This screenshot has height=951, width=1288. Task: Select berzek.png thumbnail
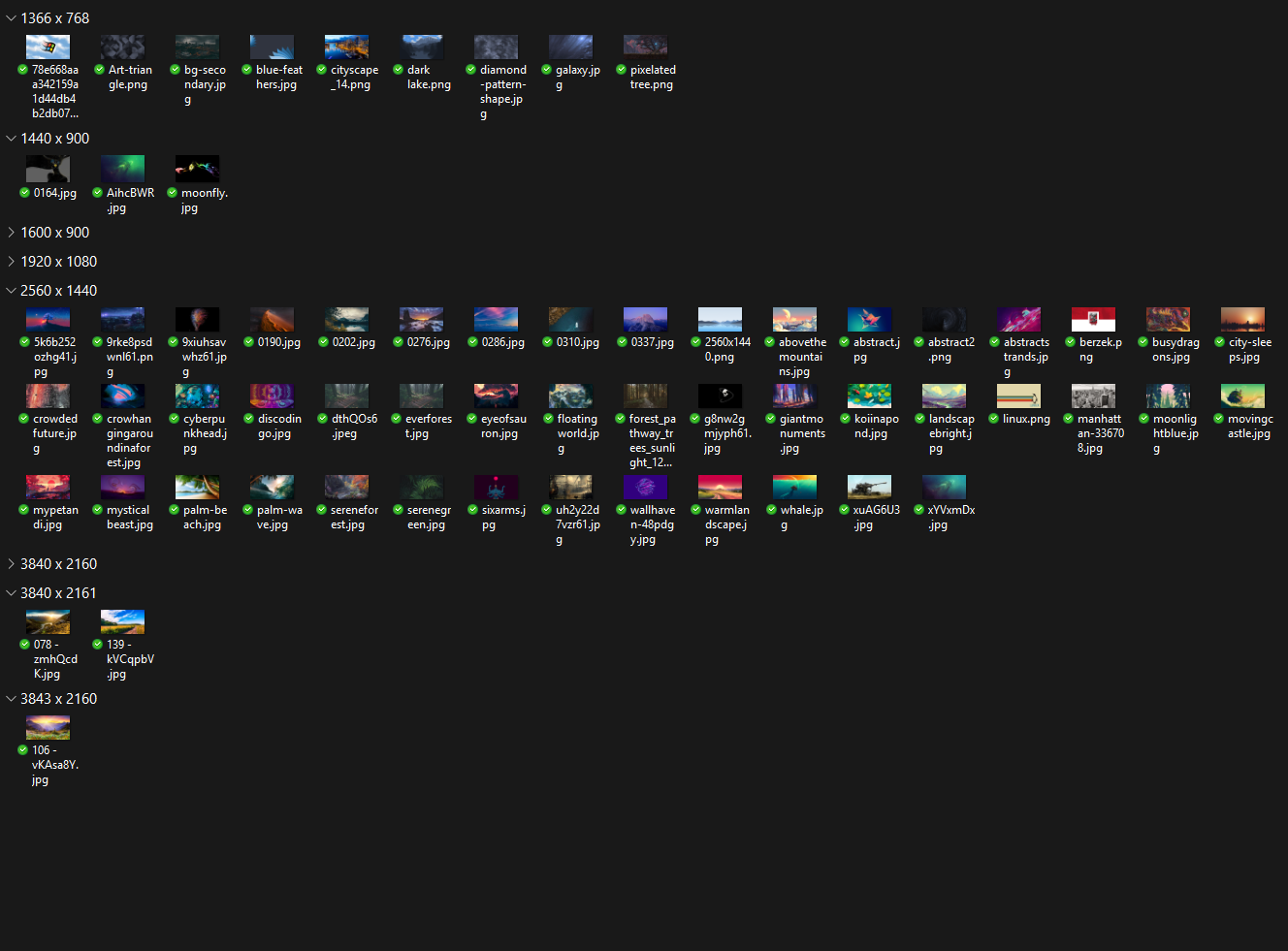(1093, 319)
